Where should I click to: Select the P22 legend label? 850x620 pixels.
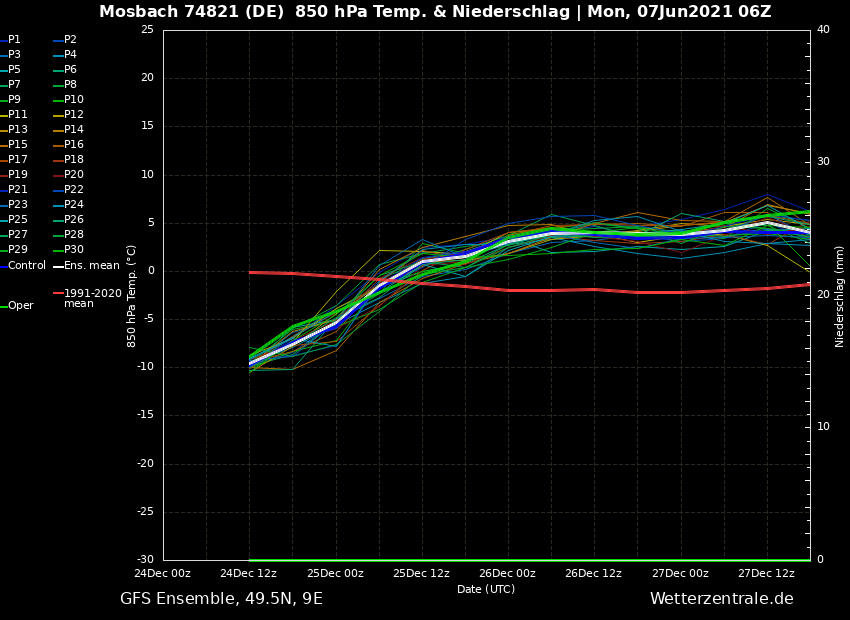point(73,190)
